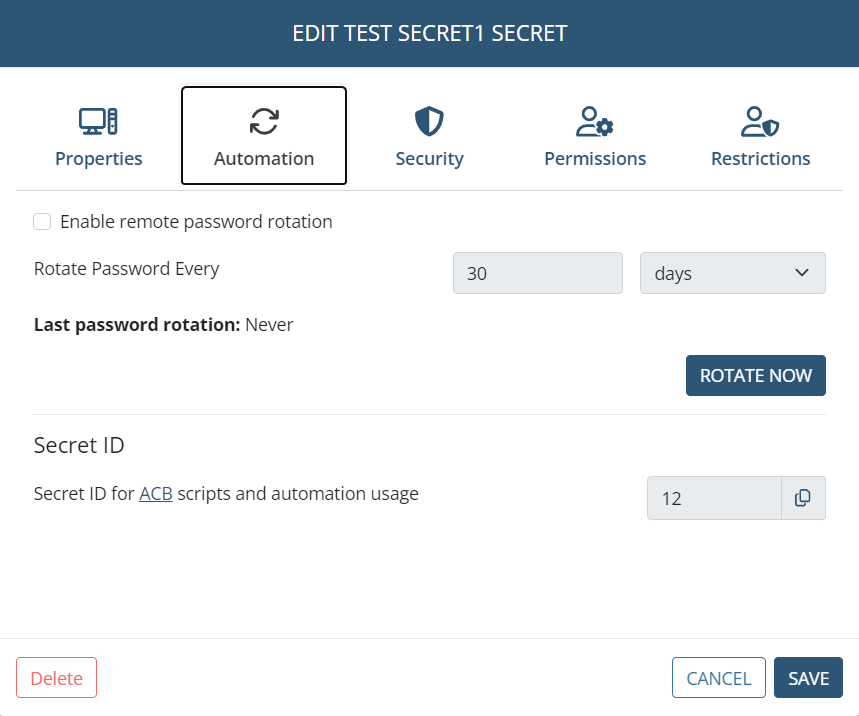Click the Secret ID value field

[714, 498]
